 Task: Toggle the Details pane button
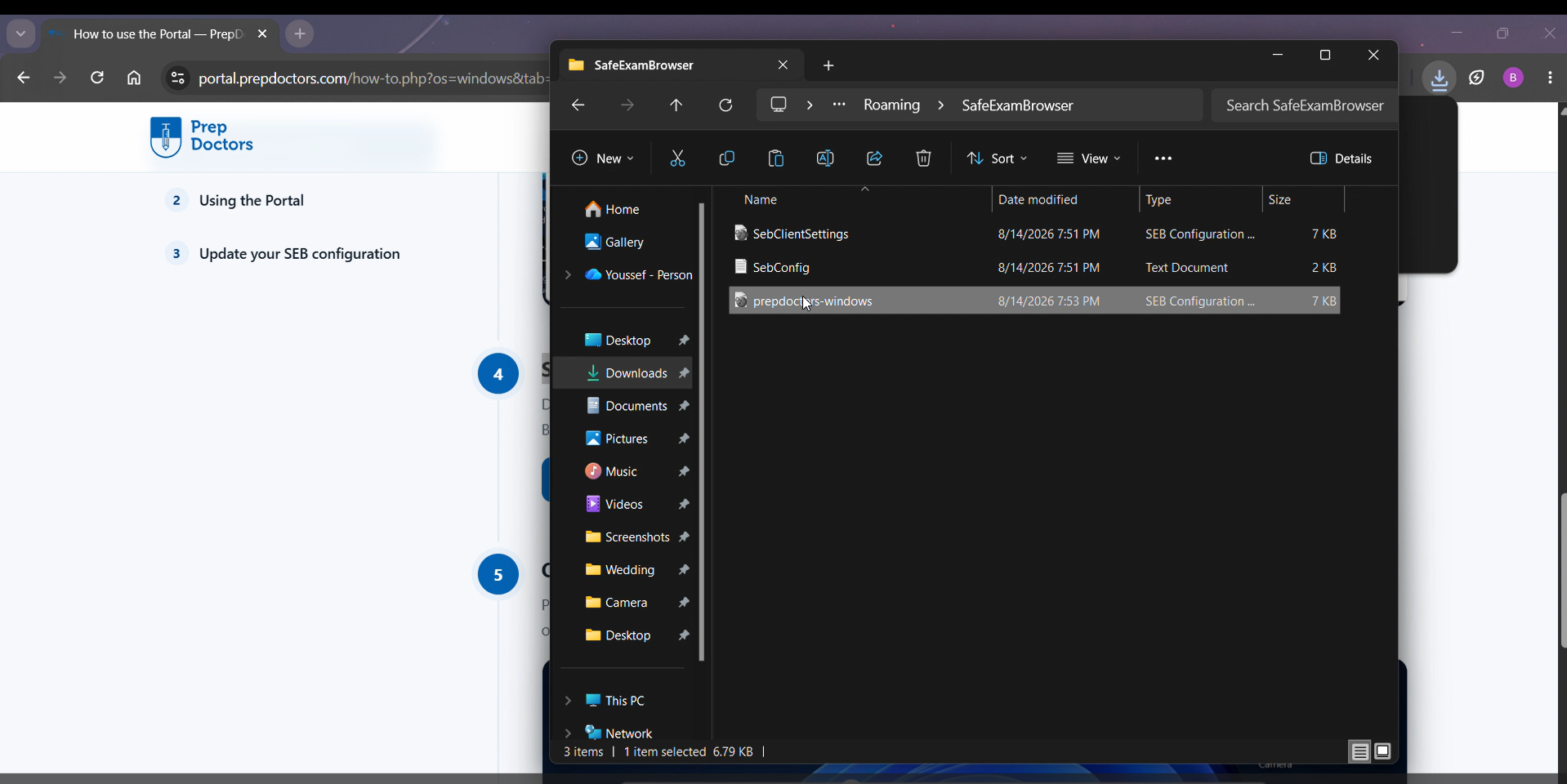coord(1342,158)
